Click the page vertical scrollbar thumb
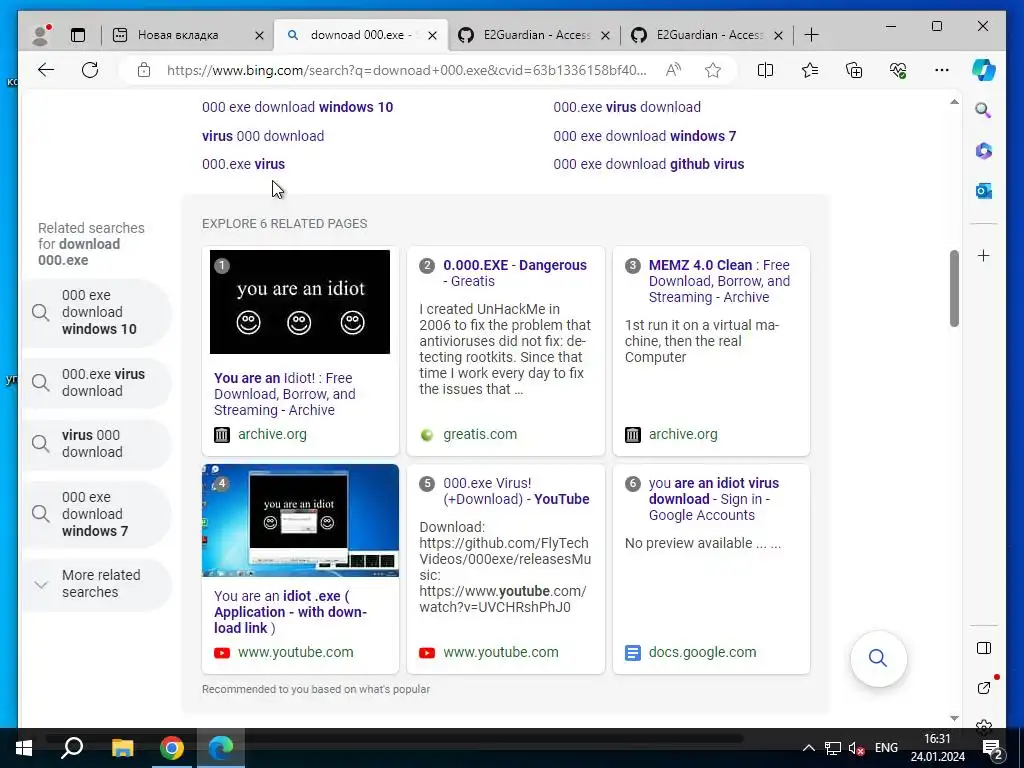 point(954,288)
